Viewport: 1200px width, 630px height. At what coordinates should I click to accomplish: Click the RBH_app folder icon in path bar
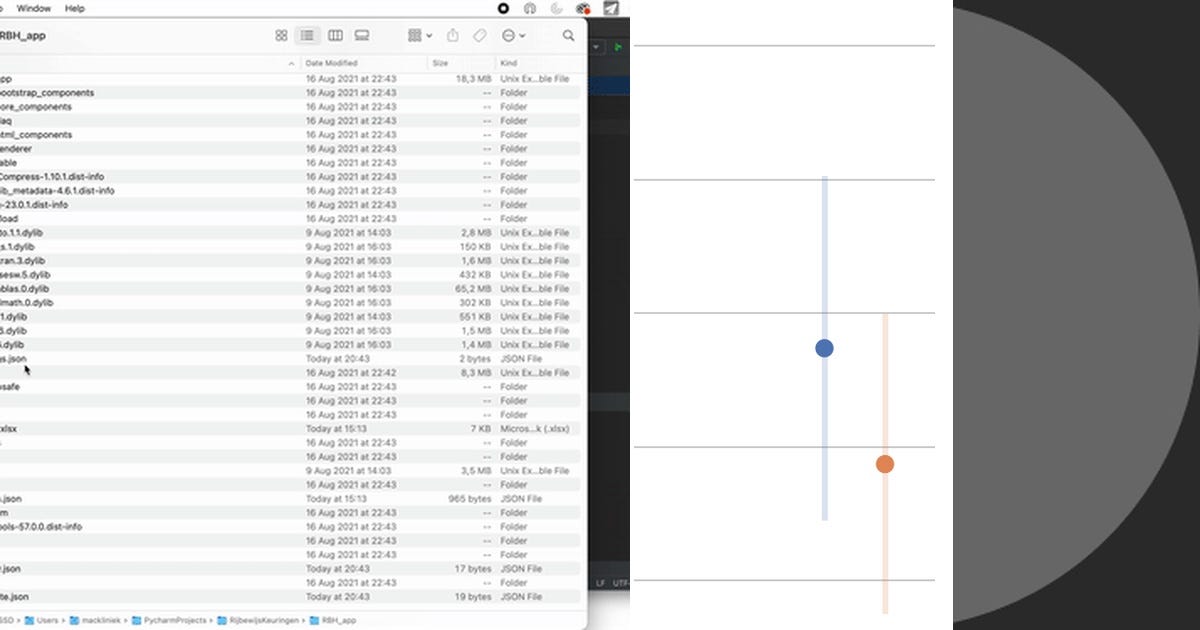point(313,620)
